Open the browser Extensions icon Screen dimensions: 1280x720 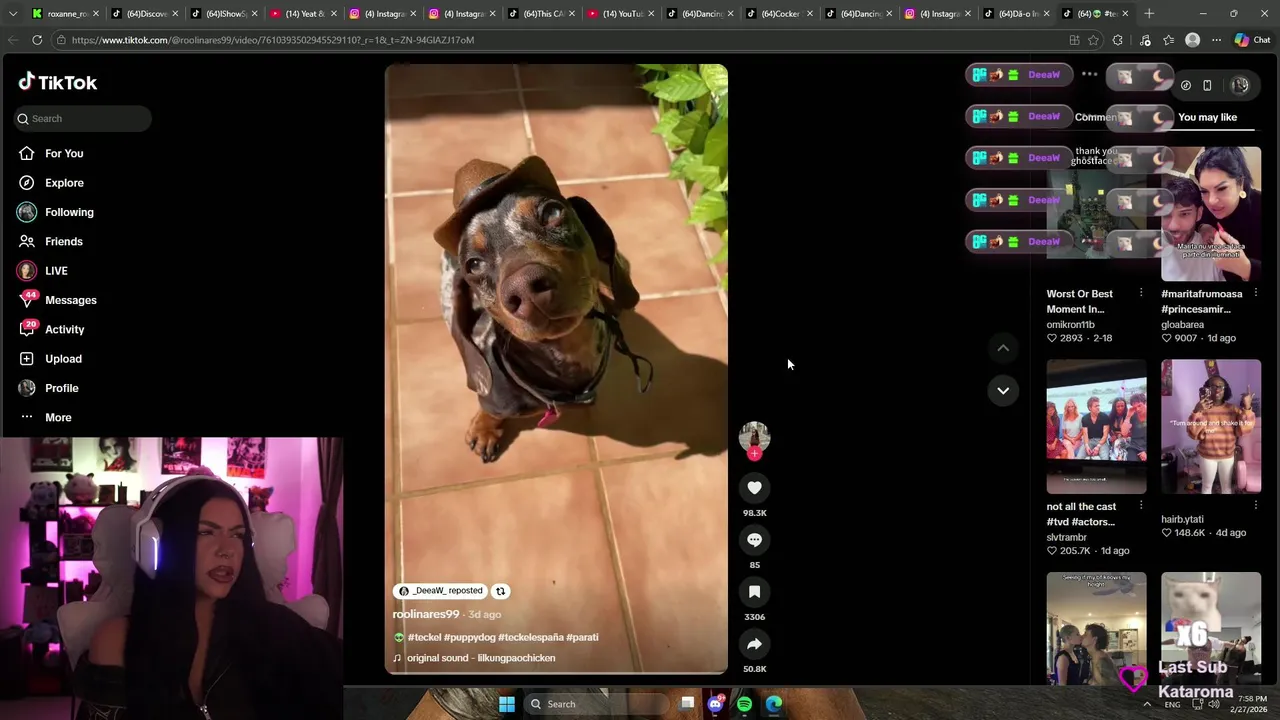point(1118,40)
